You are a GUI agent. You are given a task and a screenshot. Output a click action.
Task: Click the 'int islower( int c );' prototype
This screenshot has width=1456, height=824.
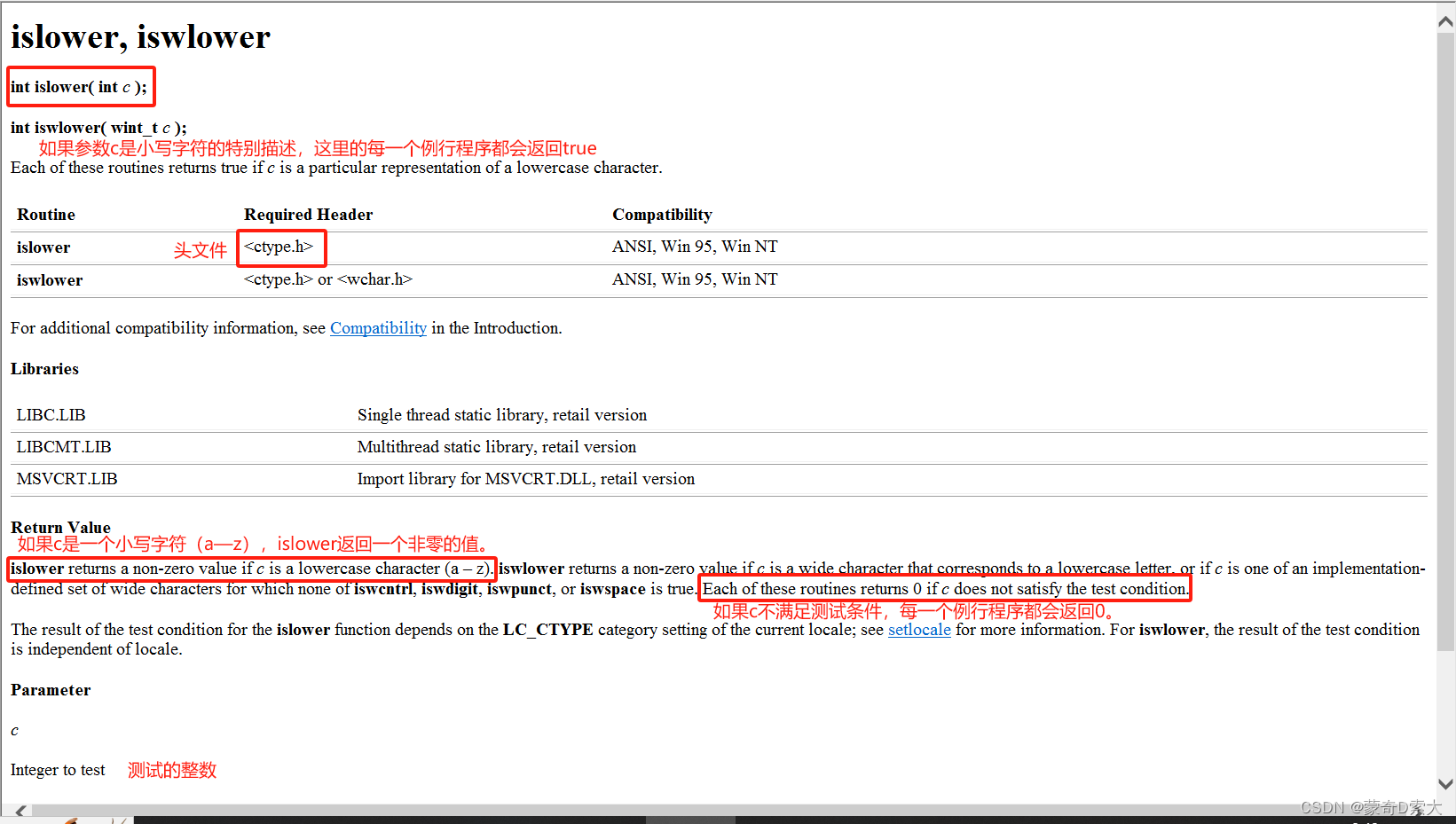pyautogui.click(x=79, y=87)
